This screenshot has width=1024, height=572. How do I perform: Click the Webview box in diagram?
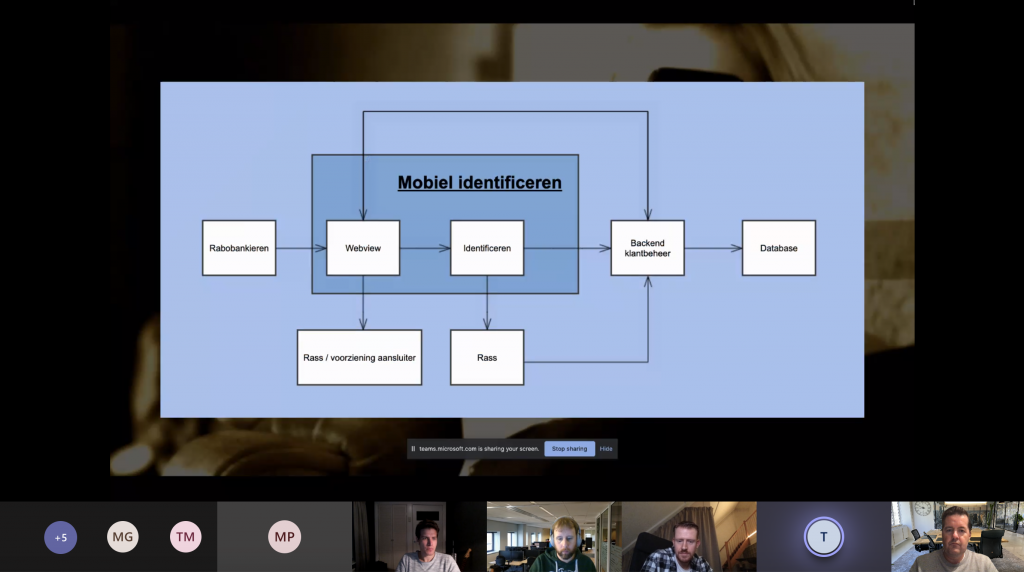click(x=363, y=248)
